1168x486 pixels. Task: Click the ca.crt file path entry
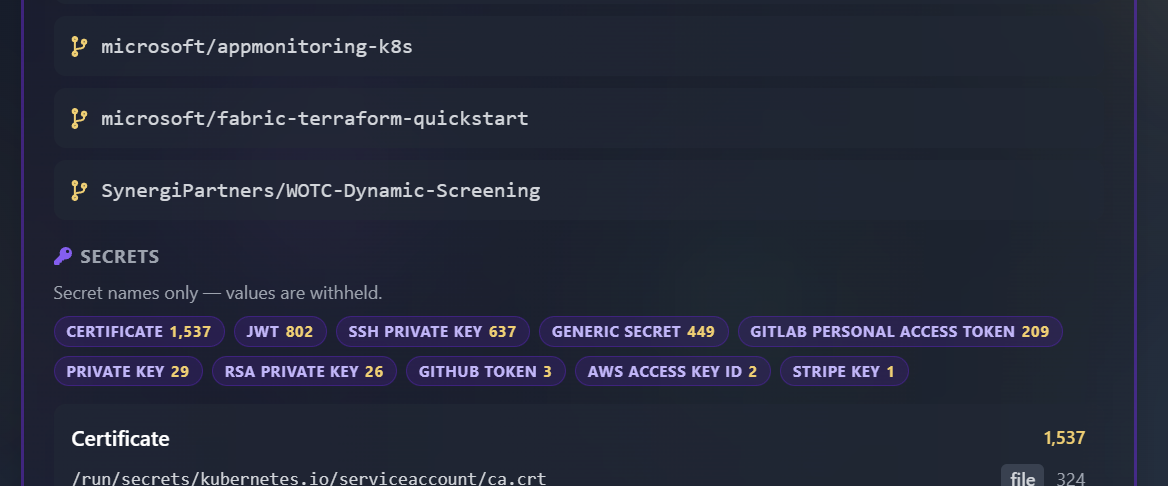coord(309,478)
